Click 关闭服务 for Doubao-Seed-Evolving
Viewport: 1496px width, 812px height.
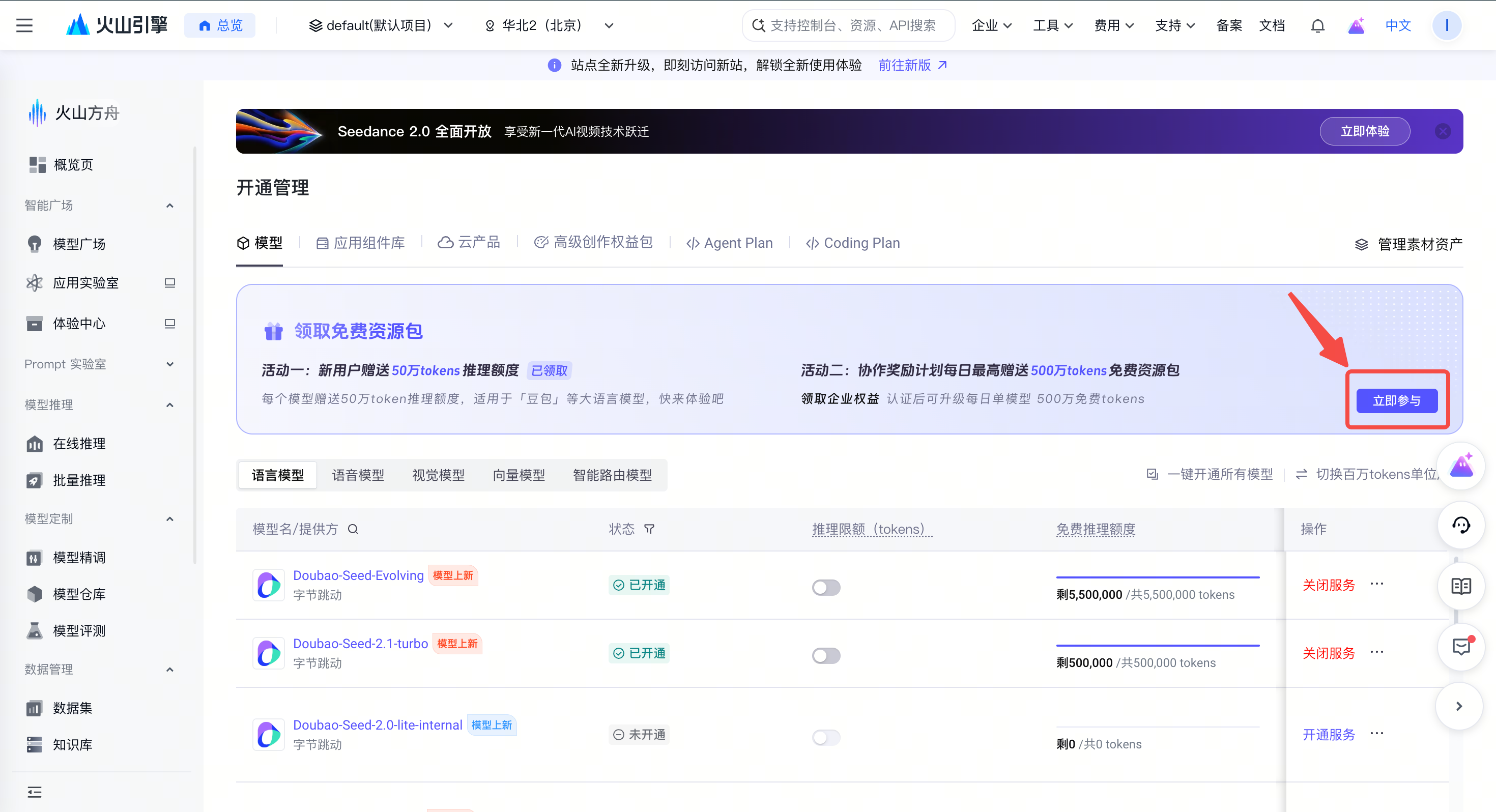click(1328, 585)
